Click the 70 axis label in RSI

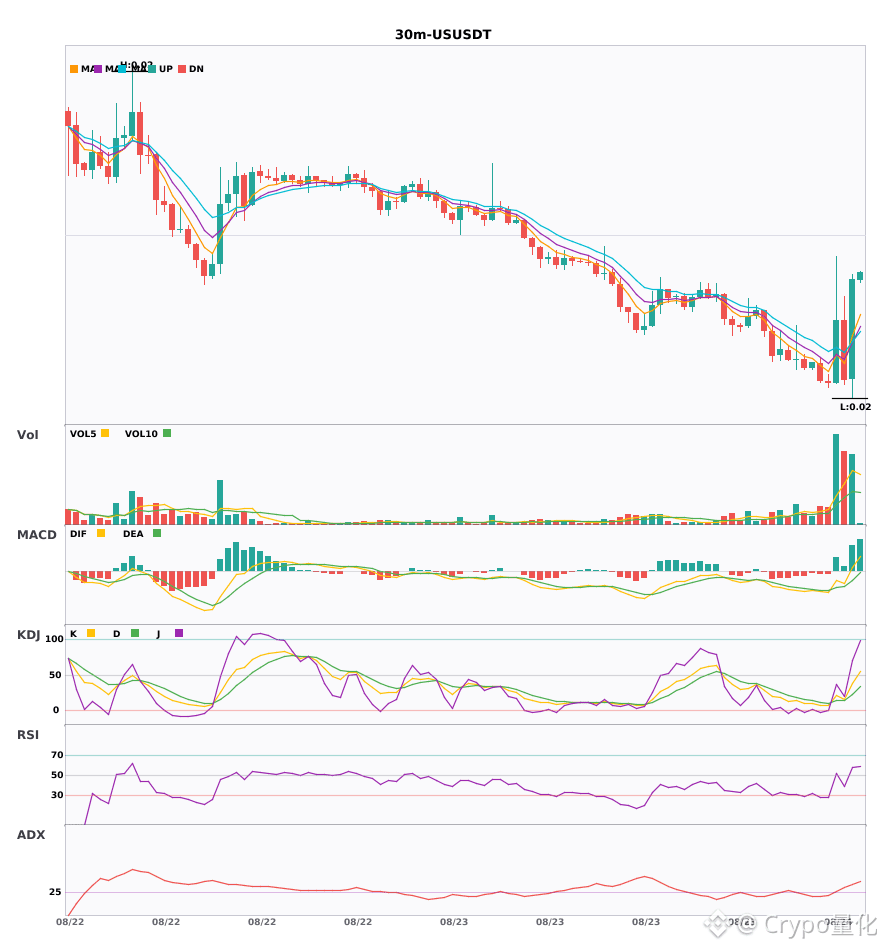tap(57, 755)
